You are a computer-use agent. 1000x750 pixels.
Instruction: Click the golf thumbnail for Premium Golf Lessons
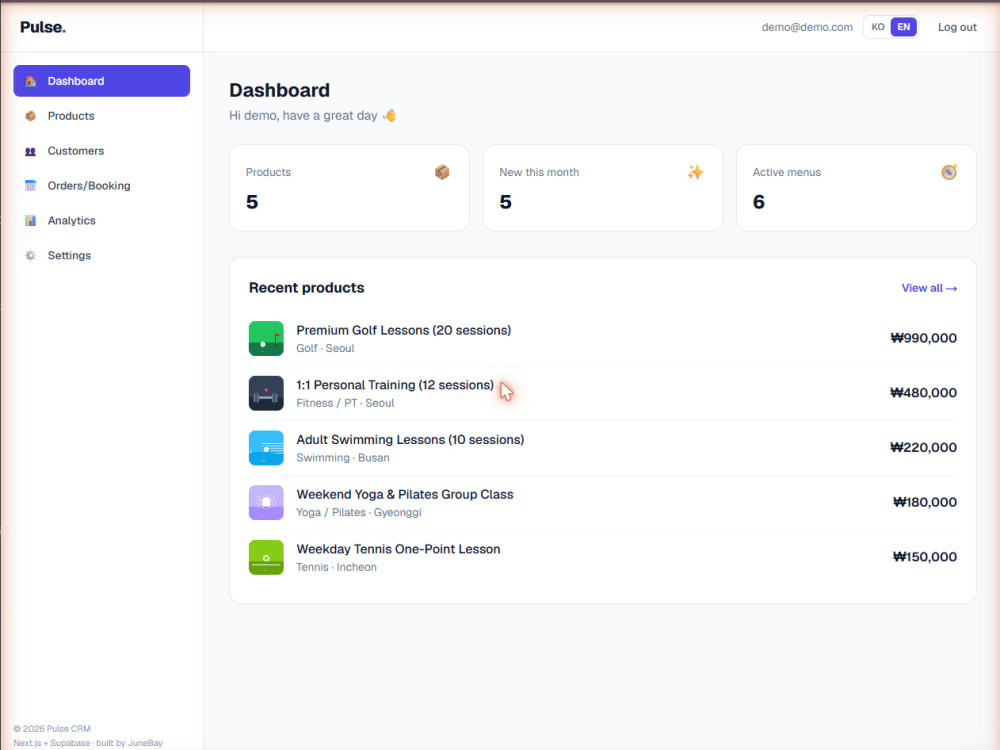tap(266, 338)
